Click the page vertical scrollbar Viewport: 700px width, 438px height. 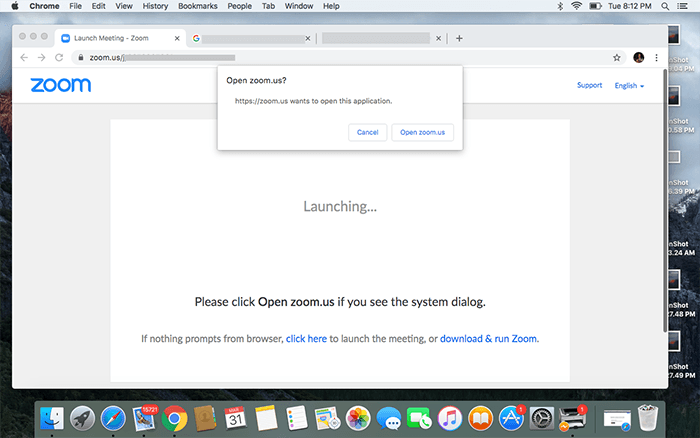pyautogui.click(x=665, y=200)
